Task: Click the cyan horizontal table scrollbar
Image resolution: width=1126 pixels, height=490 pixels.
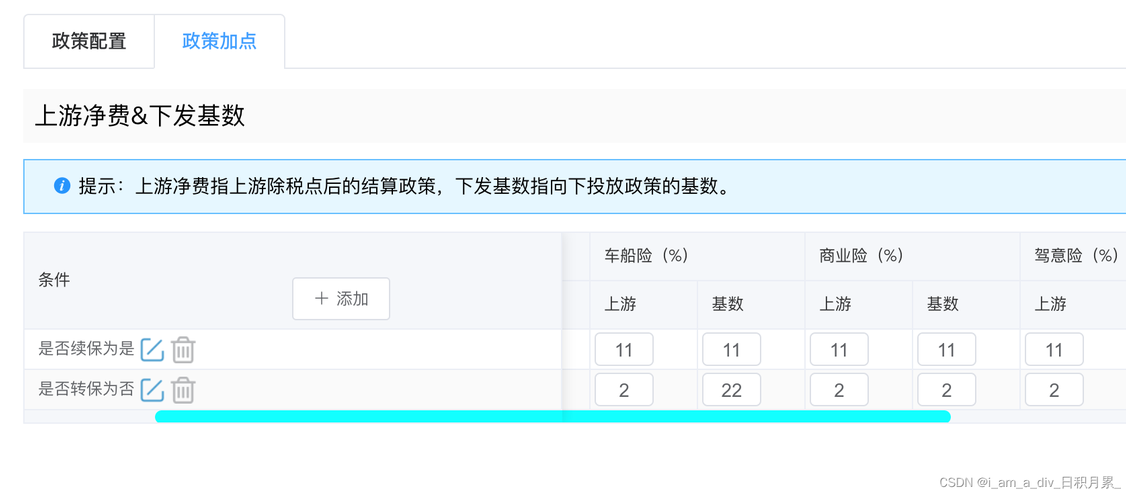Action: 553,417
